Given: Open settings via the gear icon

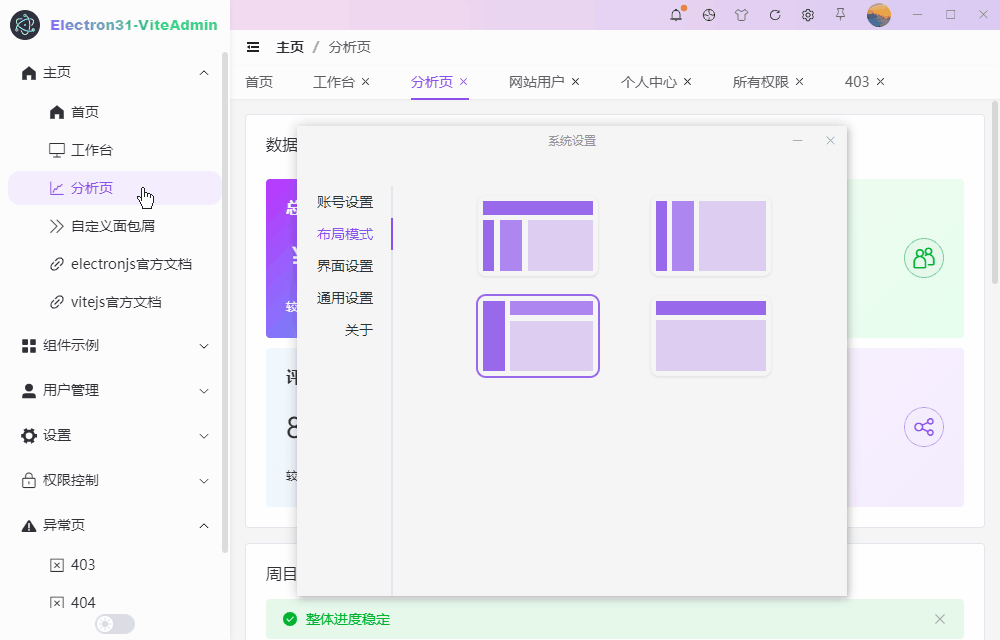Looking at the screenshot, I should pos(808,15).
